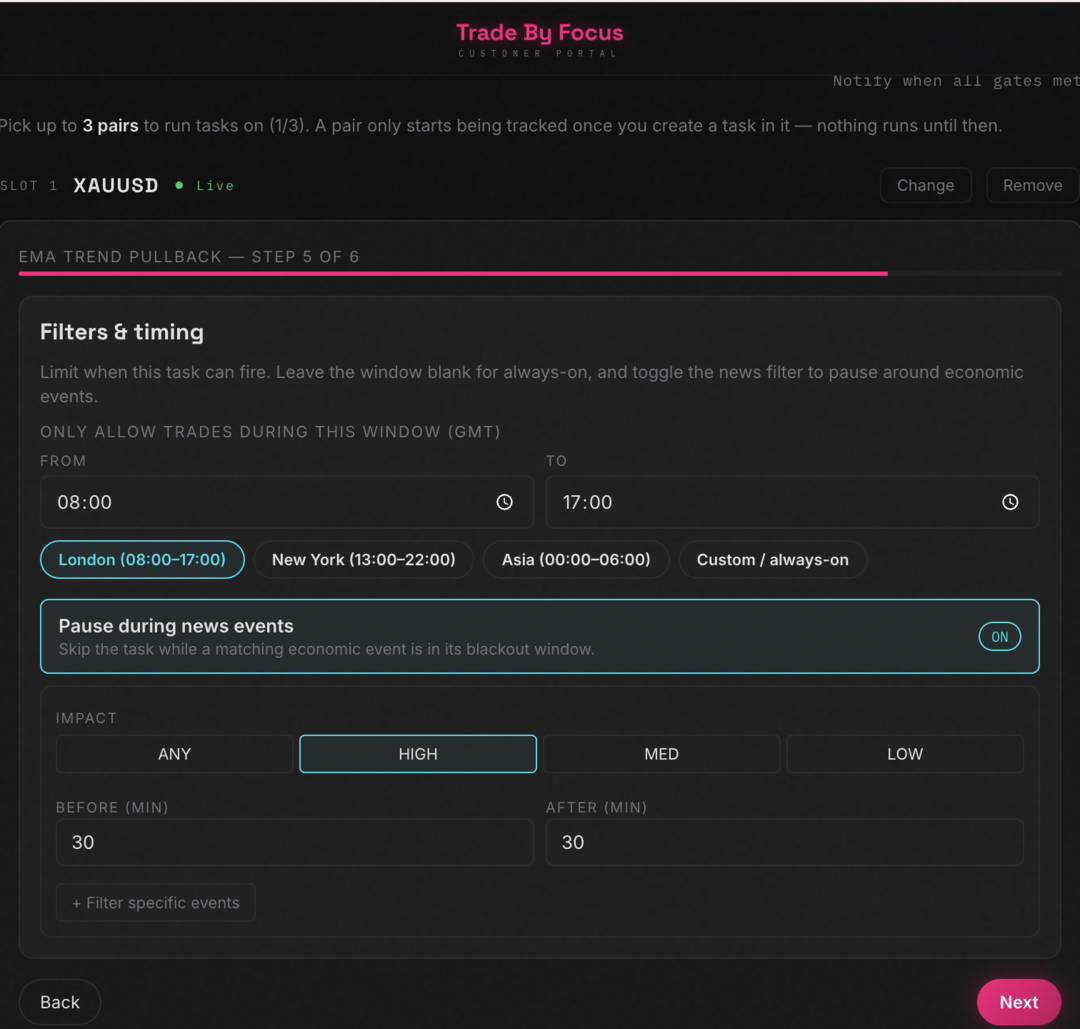
Task: Focus the FROM time field showing 08:00
Action: tap(287, 502)
